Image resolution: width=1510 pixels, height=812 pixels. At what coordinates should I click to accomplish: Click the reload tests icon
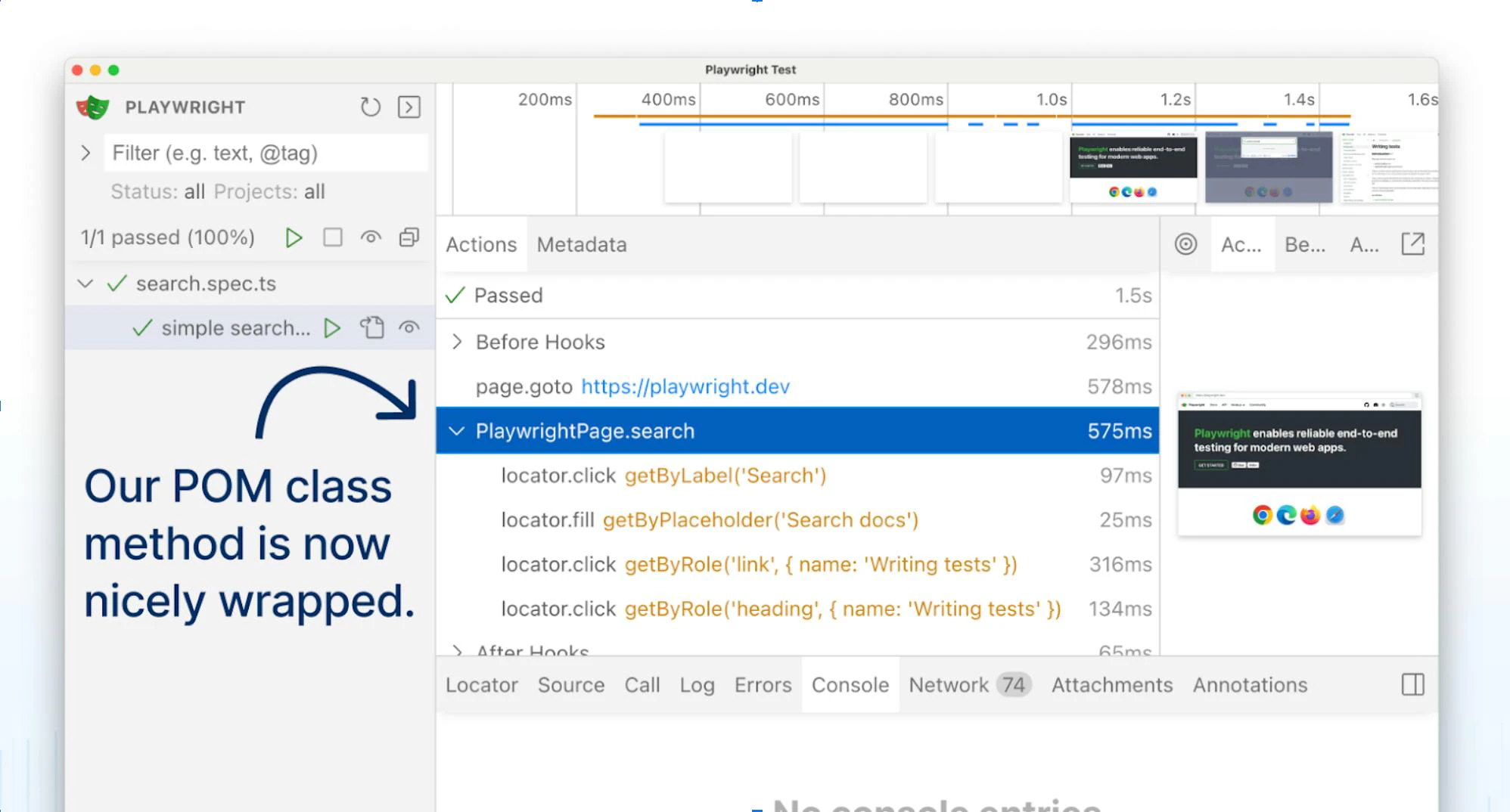click(x=370, y=107)
